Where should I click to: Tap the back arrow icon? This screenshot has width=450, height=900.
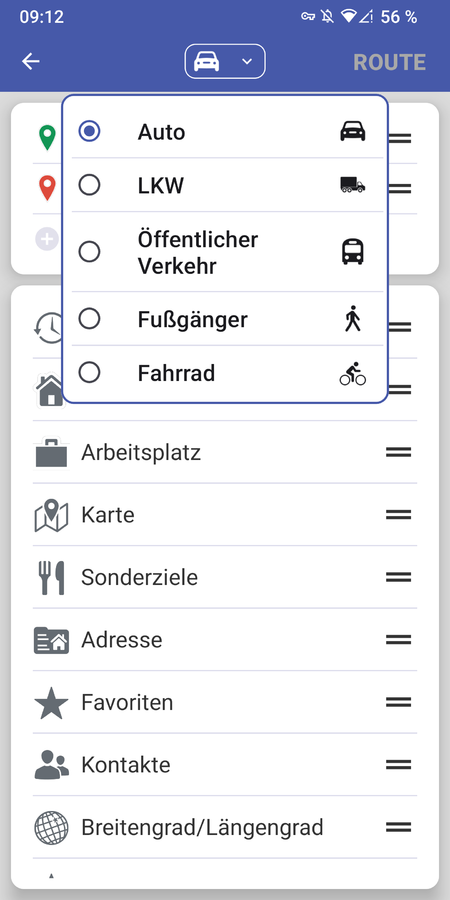pos(30,61)
